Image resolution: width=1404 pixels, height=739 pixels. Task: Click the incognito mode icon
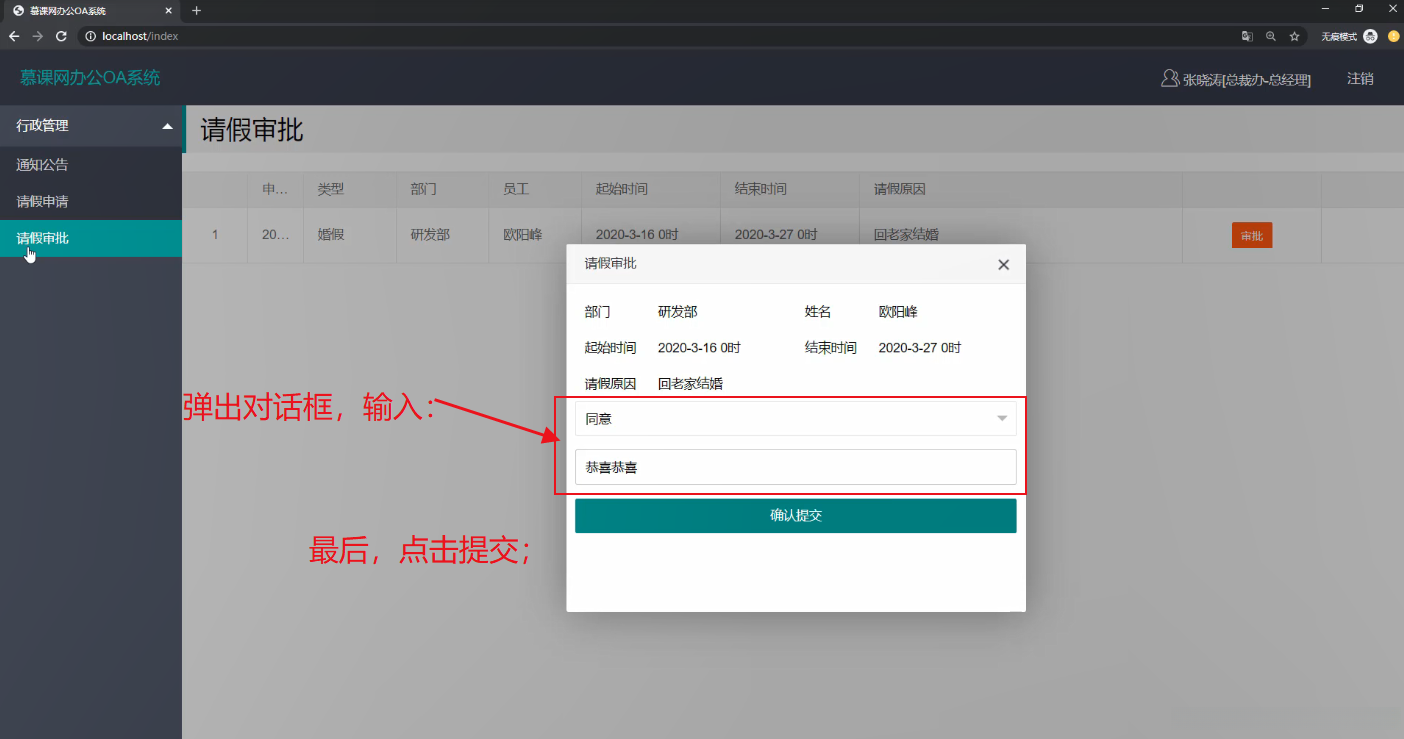pyautogui.click(x=1370, y=36)
